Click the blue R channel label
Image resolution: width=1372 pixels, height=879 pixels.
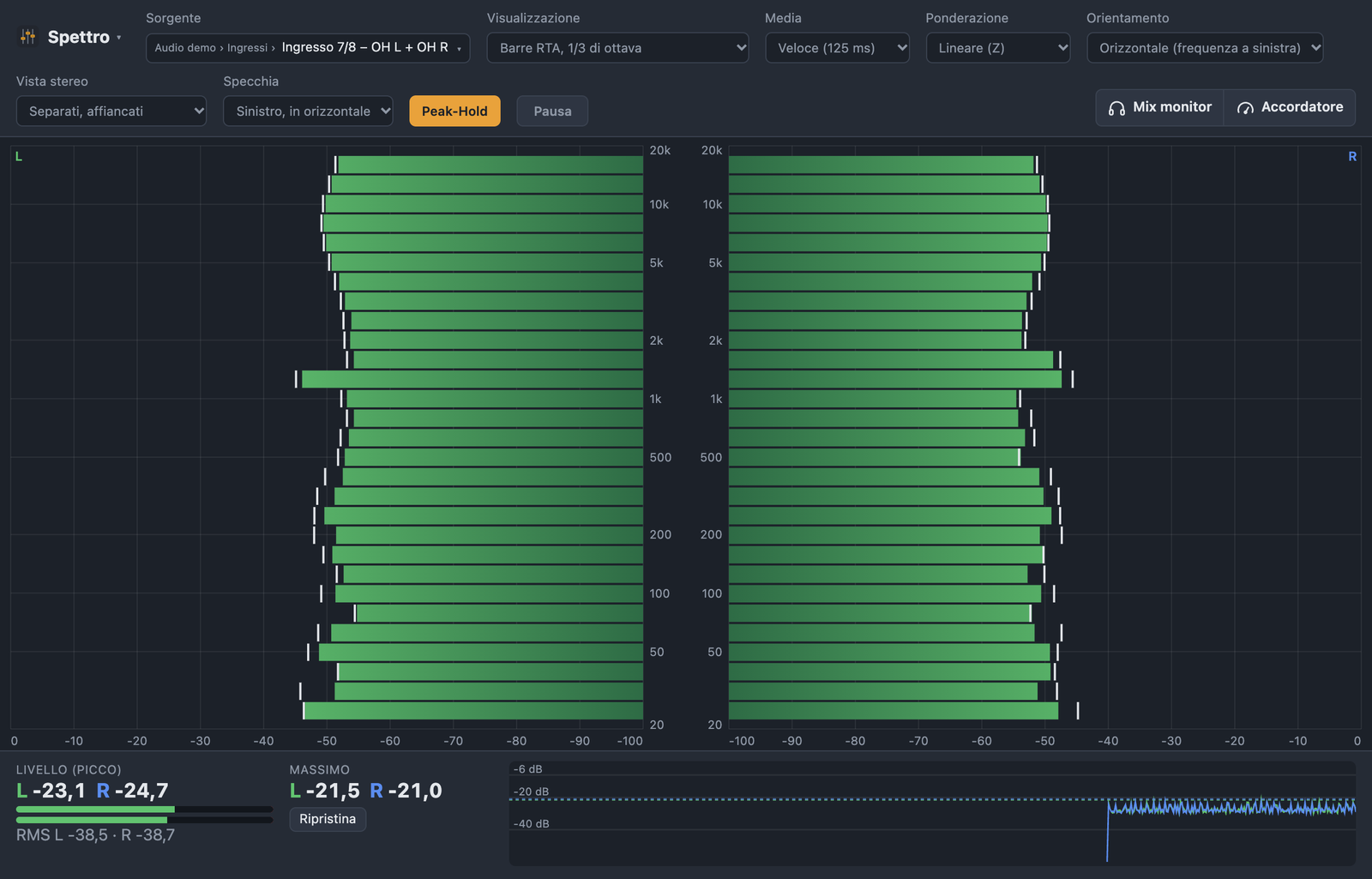click(x=1352, y=156)
